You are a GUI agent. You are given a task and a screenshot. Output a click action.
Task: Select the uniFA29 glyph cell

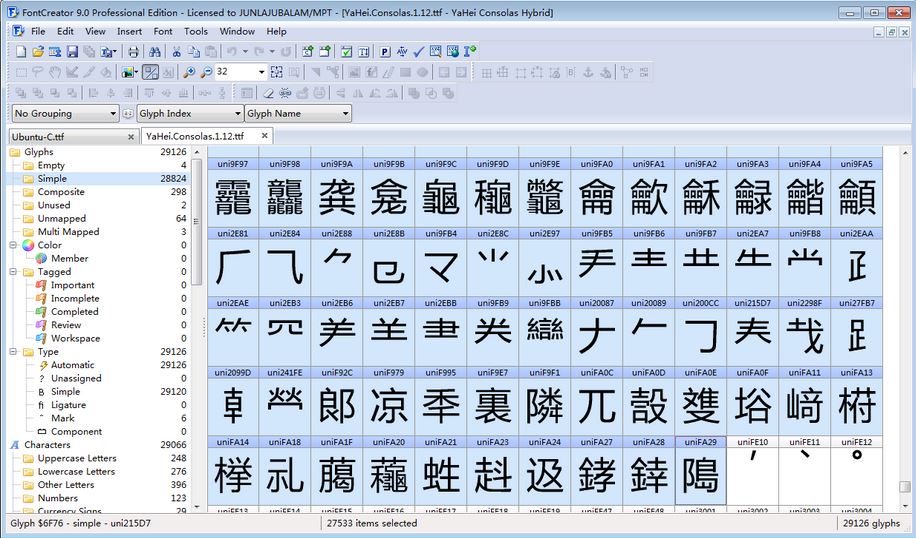pyautogui.click(x=700, y=470)
